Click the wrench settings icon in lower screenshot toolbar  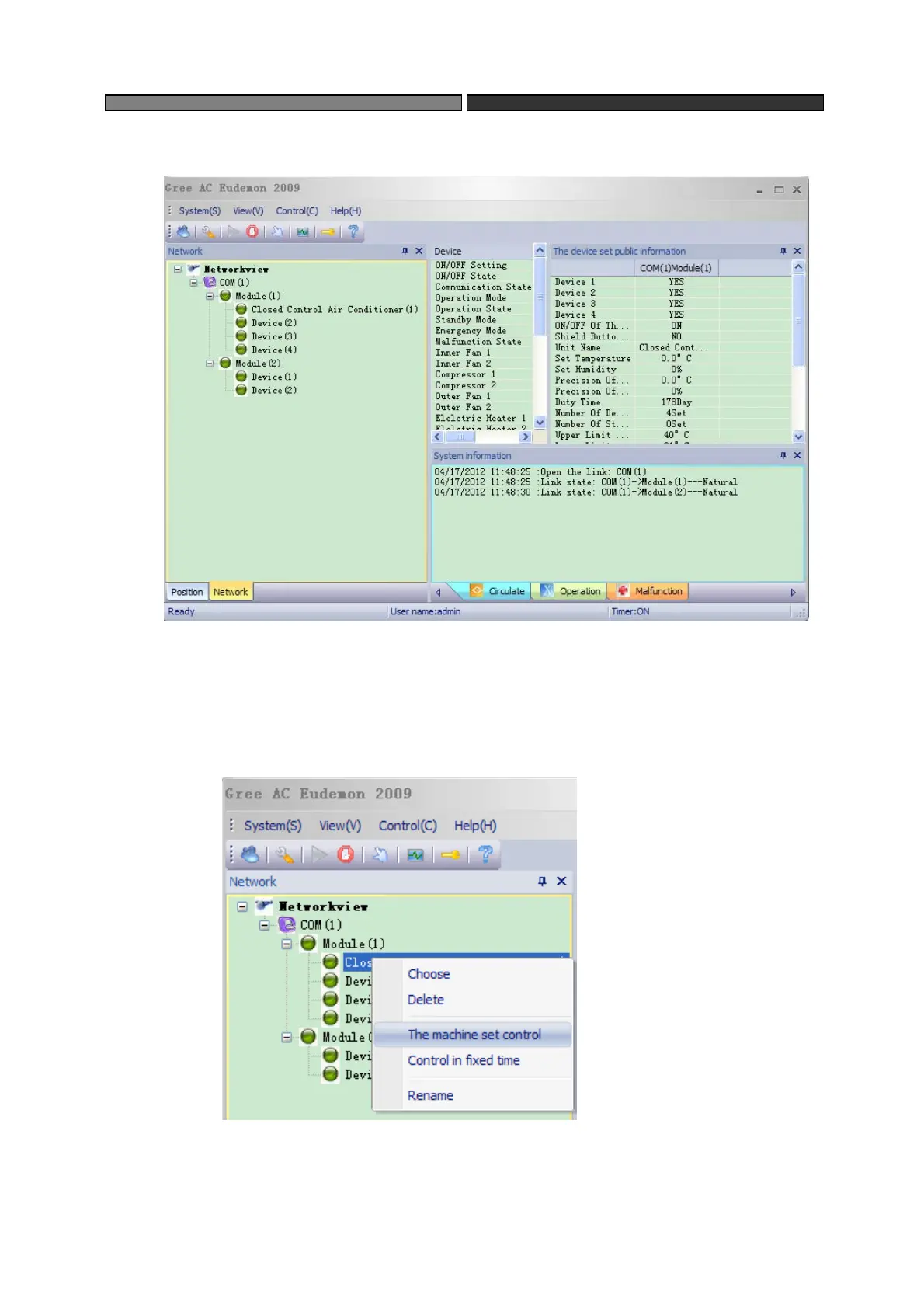[x=284, y=854]
